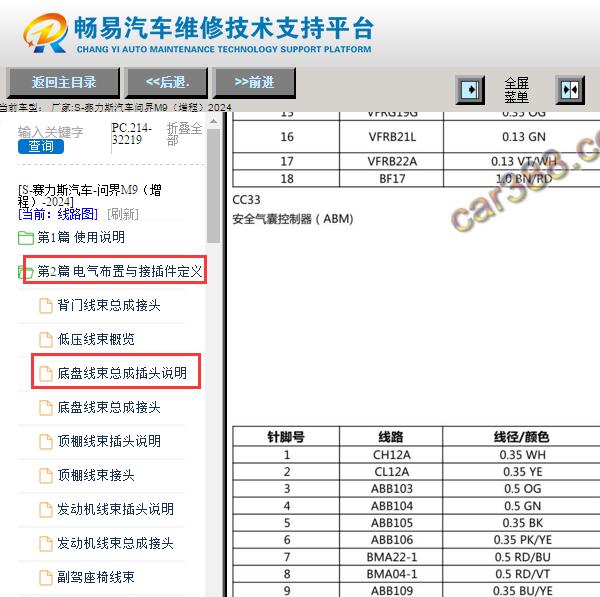Click the ABB104 circuit cell
600x597 pixels.
point(391,506)
